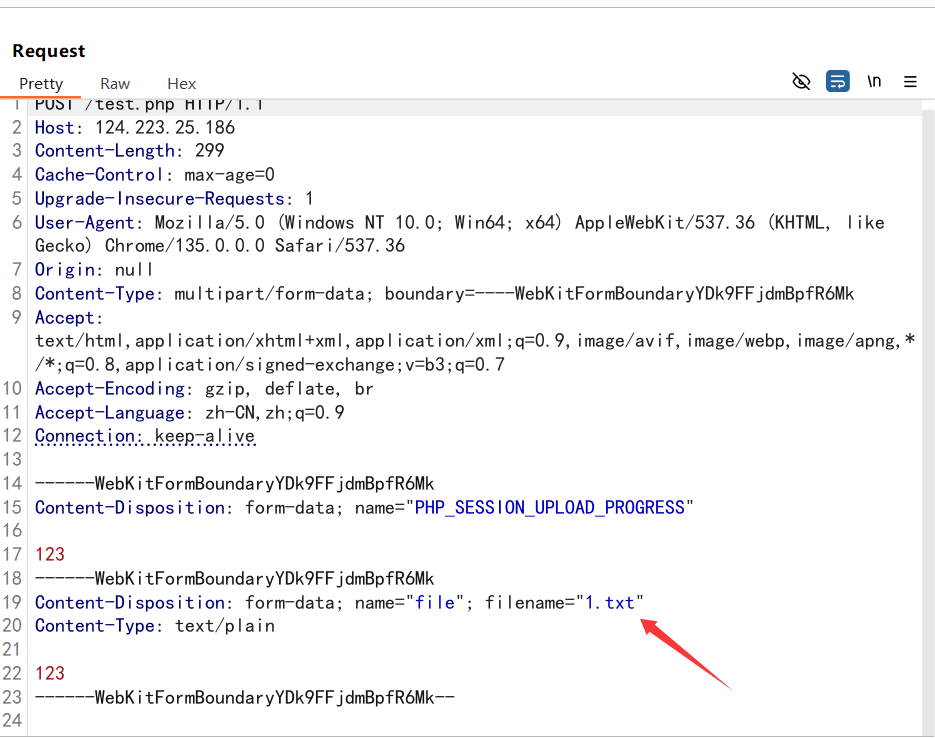Viewport: 935px width, 738px height.
Task: Select the Pretty tab
Action: [x=41, y=84]
